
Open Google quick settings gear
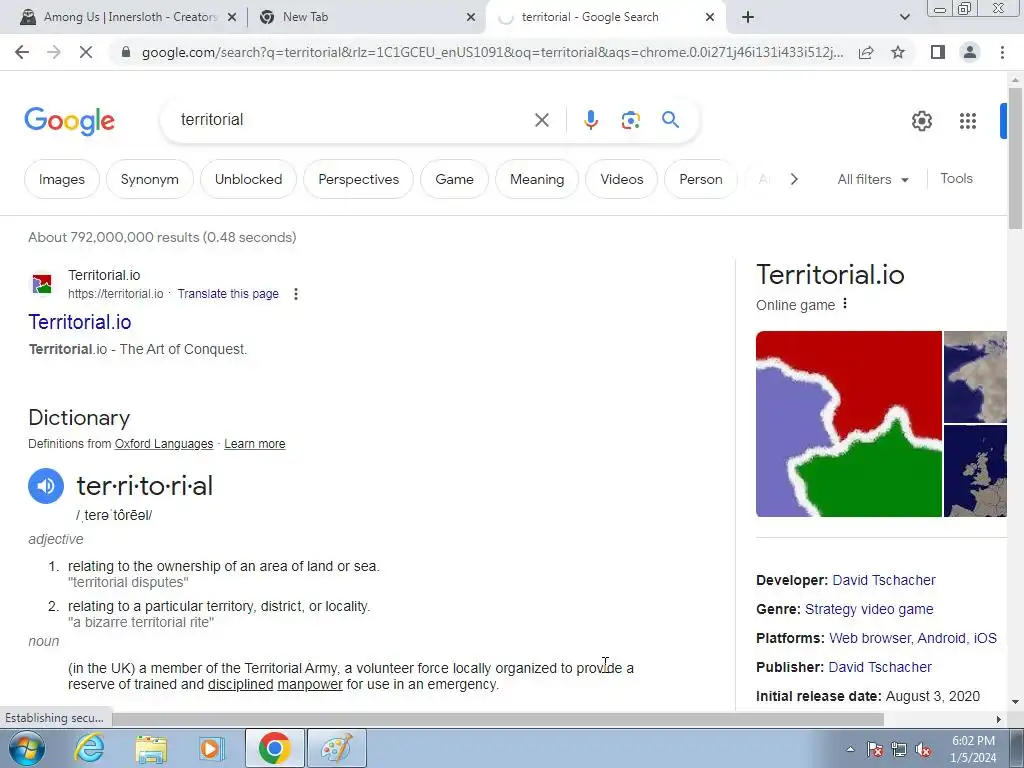[x=921, y=121]
